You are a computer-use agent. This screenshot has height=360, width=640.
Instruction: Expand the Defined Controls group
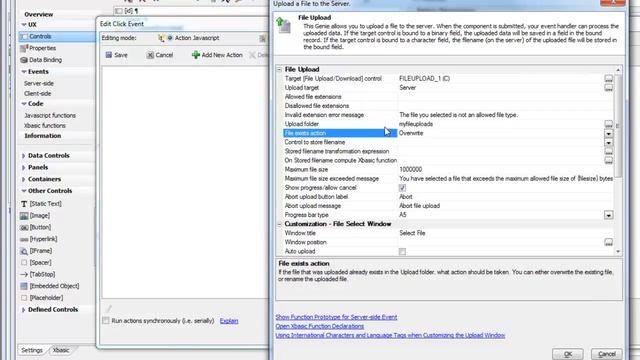click(23, 310)
